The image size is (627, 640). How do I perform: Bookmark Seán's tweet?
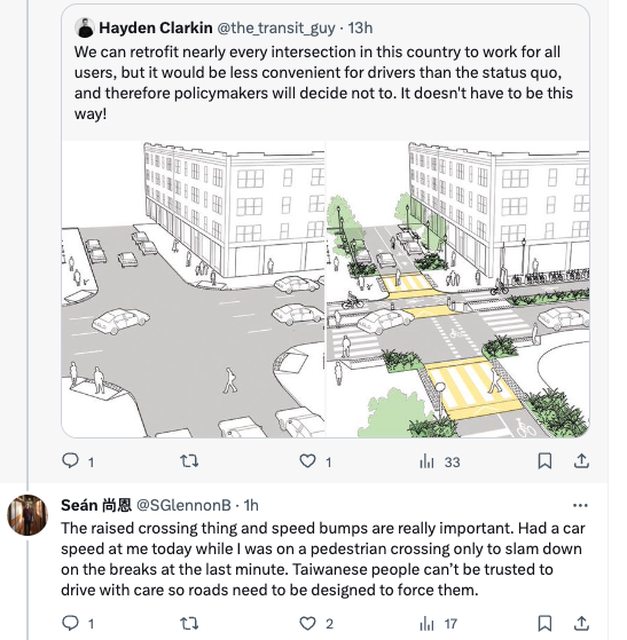coord(545,623)
